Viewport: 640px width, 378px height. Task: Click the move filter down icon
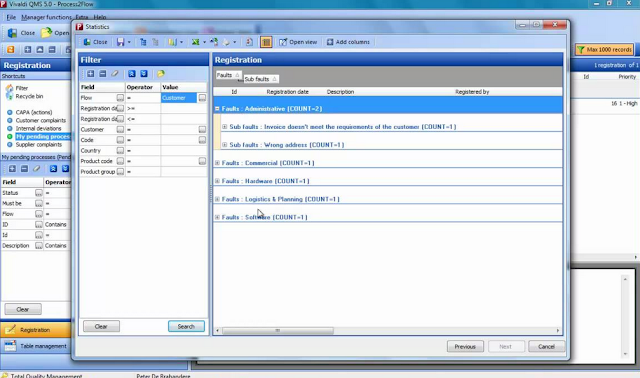point(144,74)
